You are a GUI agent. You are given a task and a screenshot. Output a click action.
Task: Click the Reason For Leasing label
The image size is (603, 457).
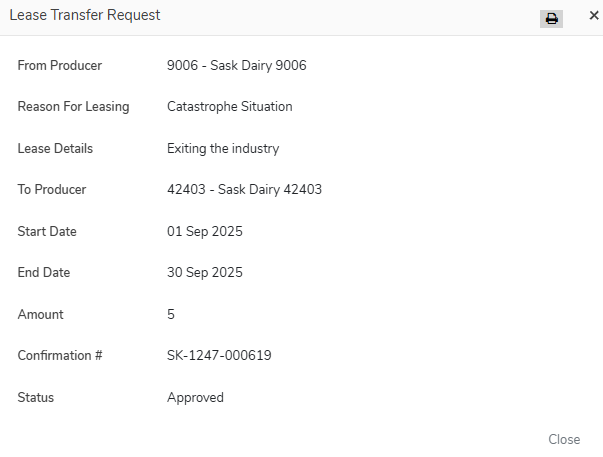point(73,107)
